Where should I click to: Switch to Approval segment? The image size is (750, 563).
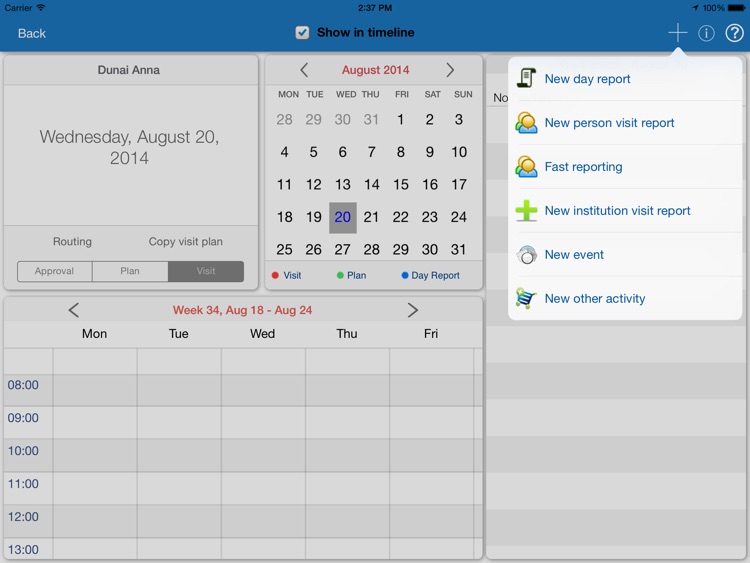[x=55, y=271]
